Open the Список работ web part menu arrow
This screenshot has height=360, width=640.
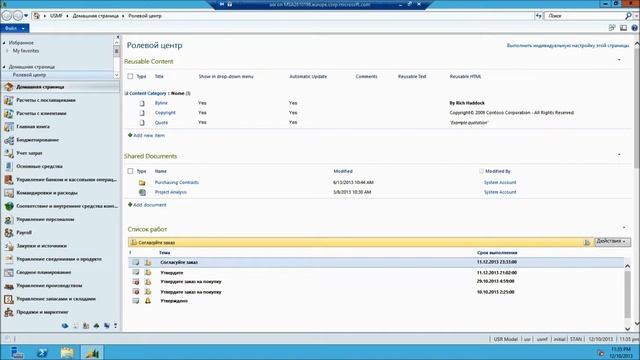click(624, 227)
